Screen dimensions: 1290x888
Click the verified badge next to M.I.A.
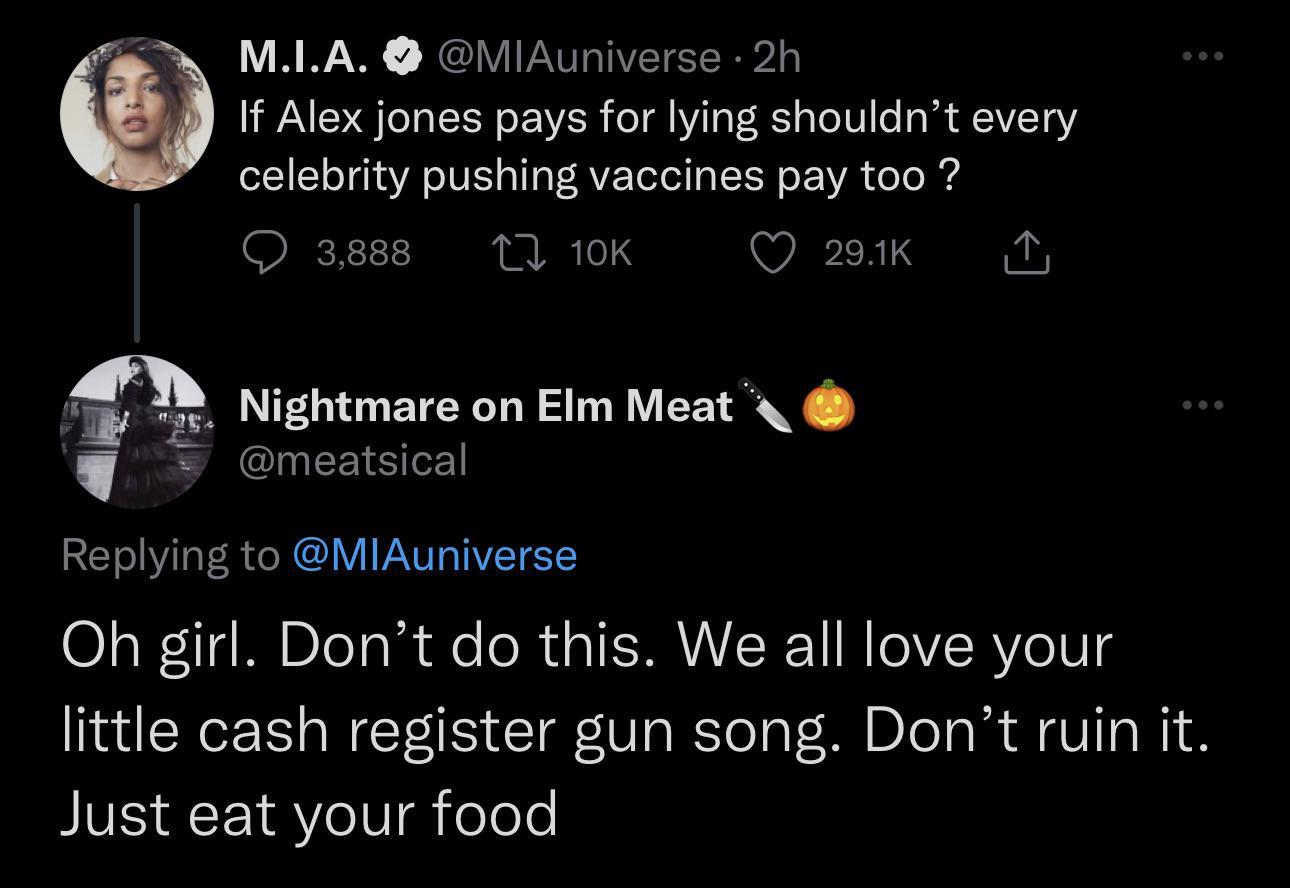tap(401, 56)
